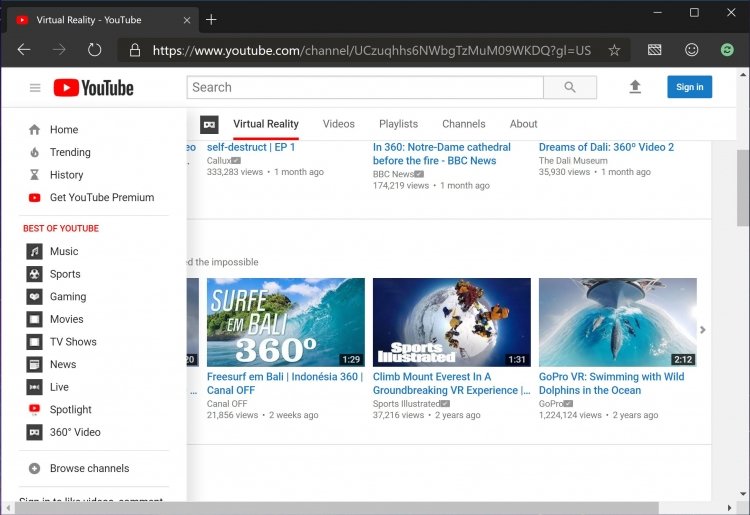Reload the page with refresh button
750x515 pixels.
(95, 49)
